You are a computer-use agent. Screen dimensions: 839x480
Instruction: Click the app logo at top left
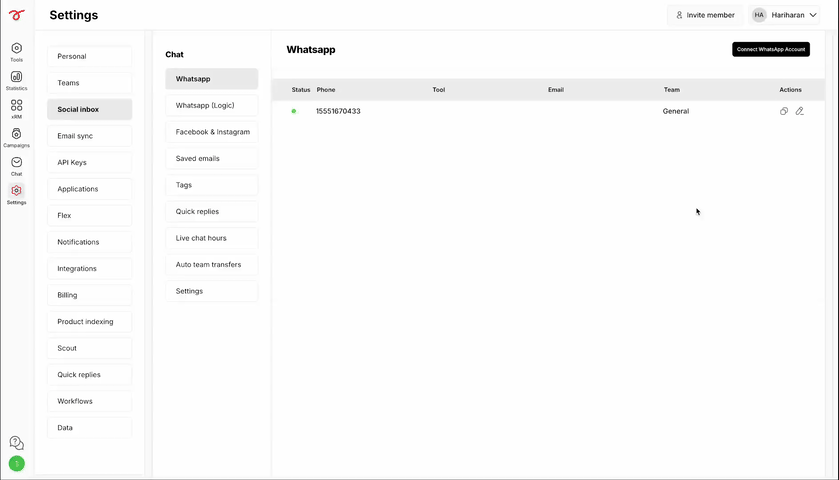click(17, 15)
